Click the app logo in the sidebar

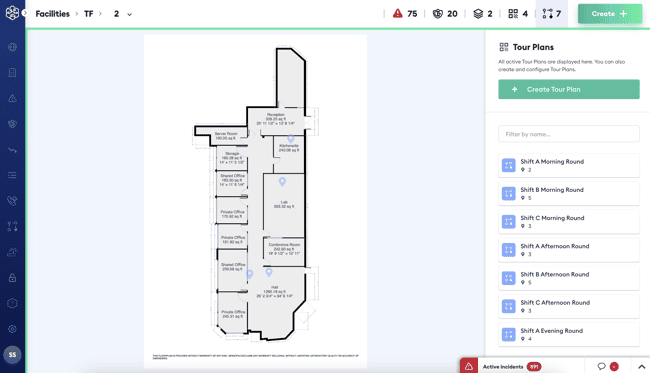pyautogui.click(x=12, y=13)
